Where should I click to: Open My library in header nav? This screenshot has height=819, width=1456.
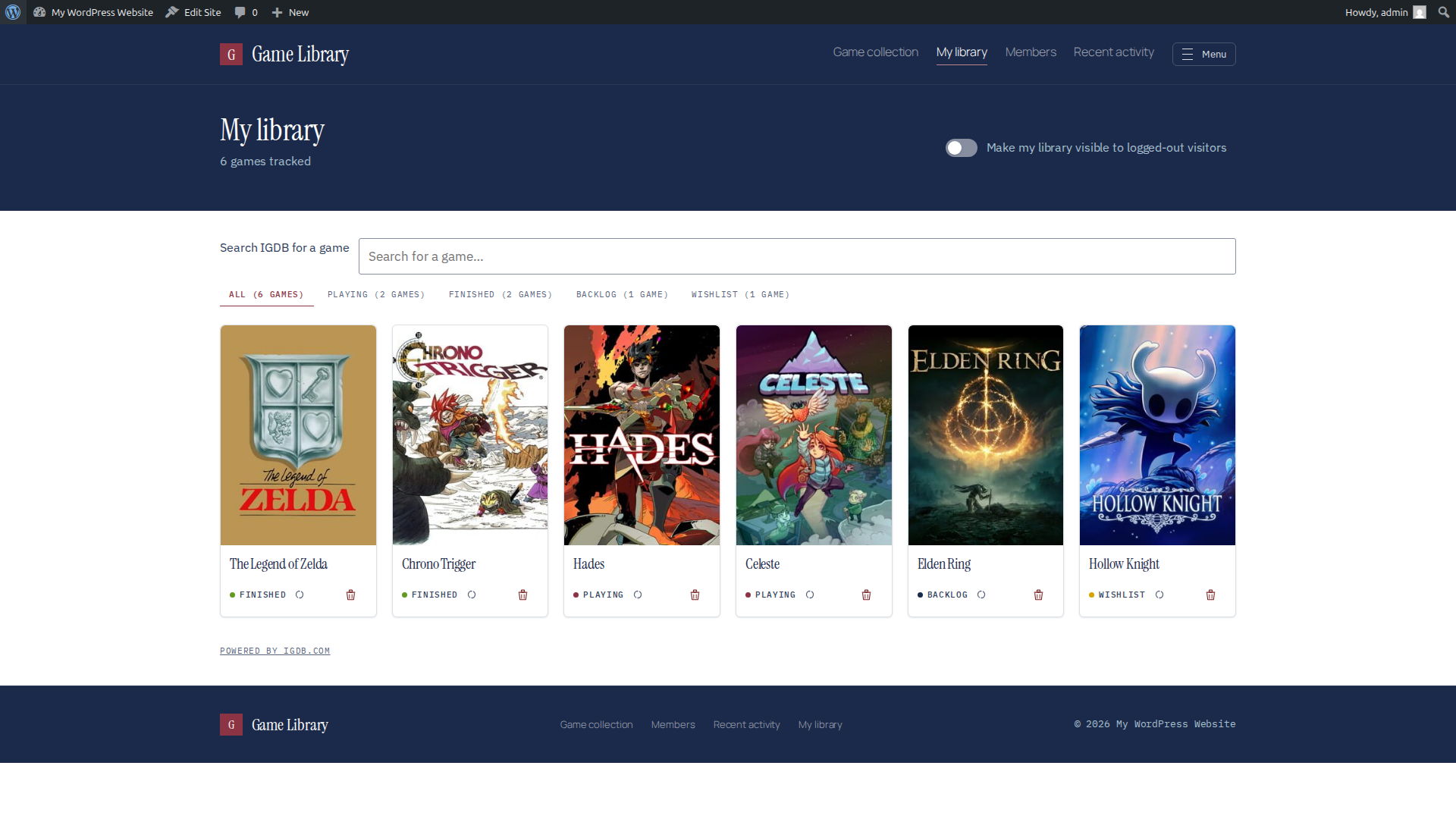(962, 52)
